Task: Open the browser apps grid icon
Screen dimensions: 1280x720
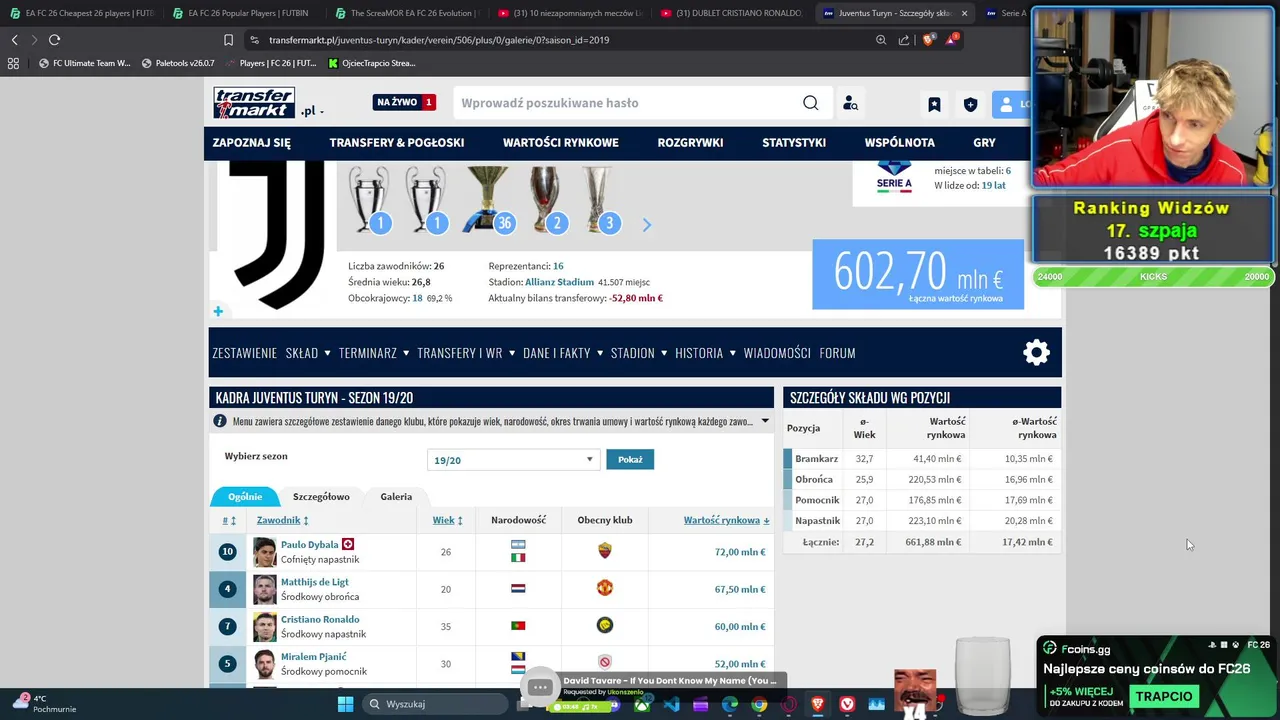Action: (13, 63)
